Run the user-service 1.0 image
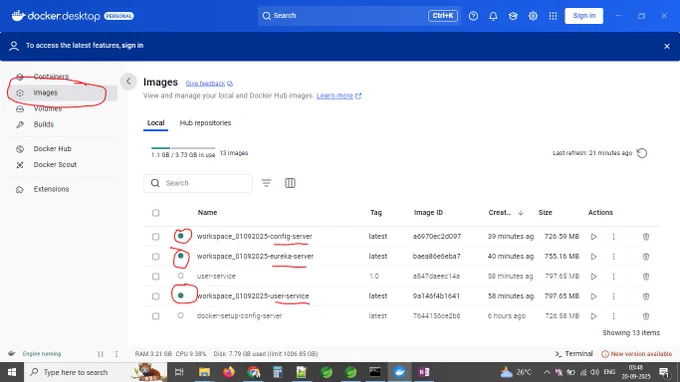Image resolution: width=680 pixels, height=382 pixels. 594,277
